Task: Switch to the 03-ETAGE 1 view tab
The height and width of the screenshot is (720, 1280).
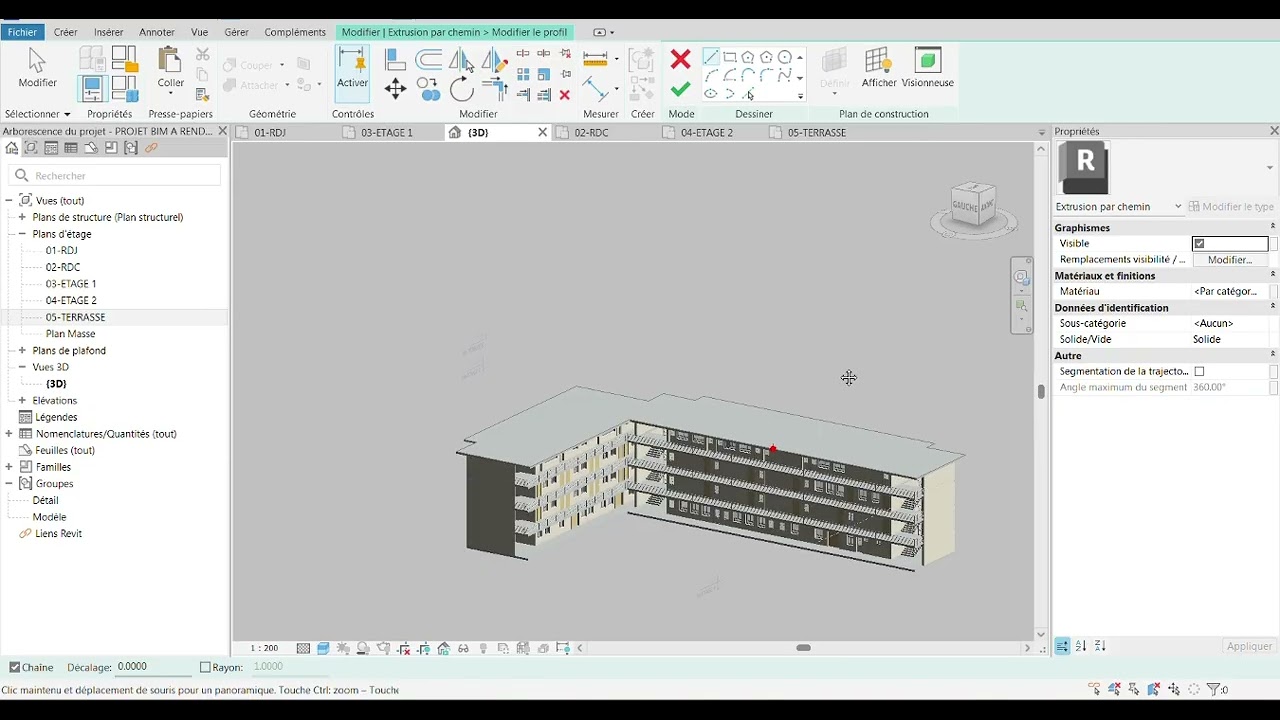Action: 387,132
